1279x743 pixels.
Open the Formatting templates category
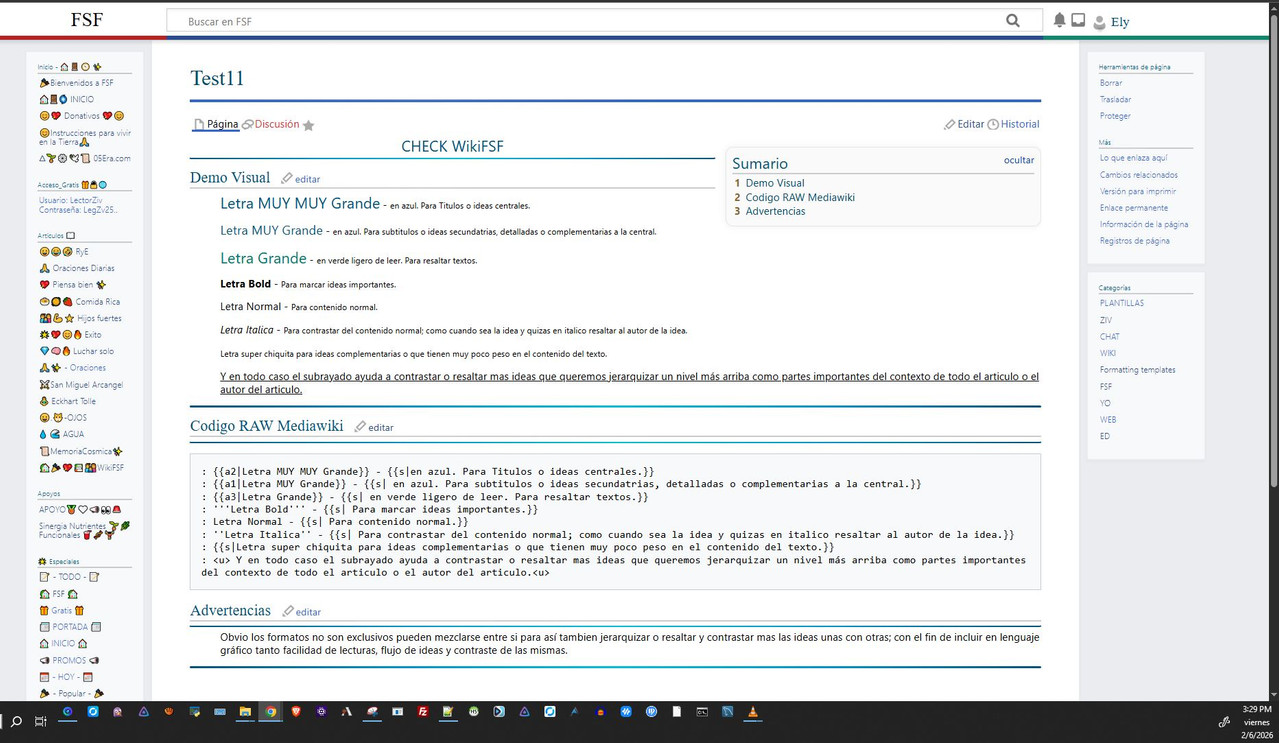1138,370
